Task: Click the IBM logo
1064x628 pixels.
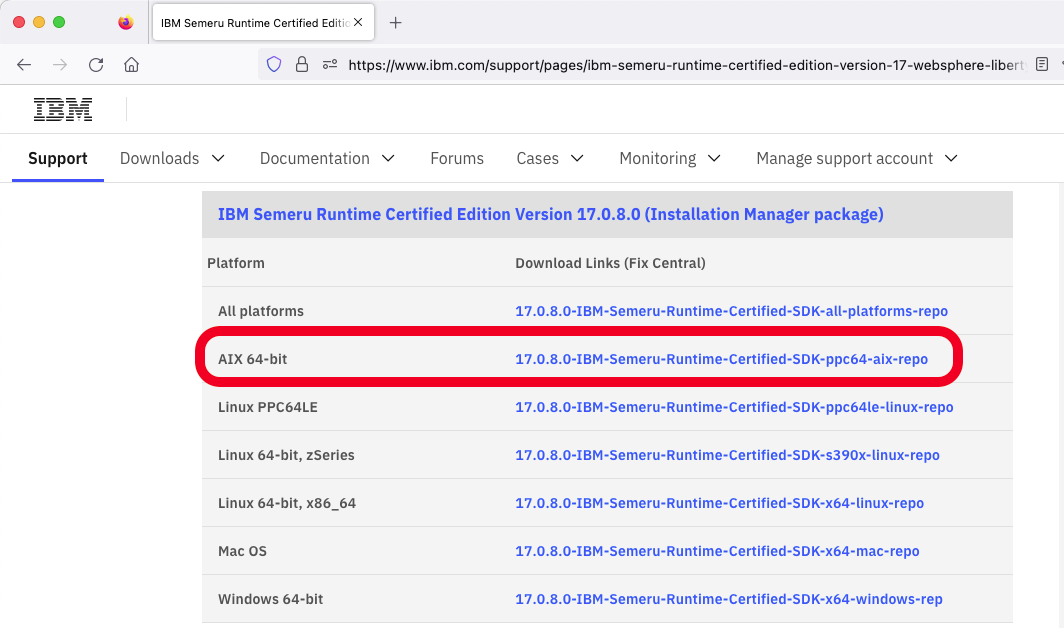Action: coord(62,109)
